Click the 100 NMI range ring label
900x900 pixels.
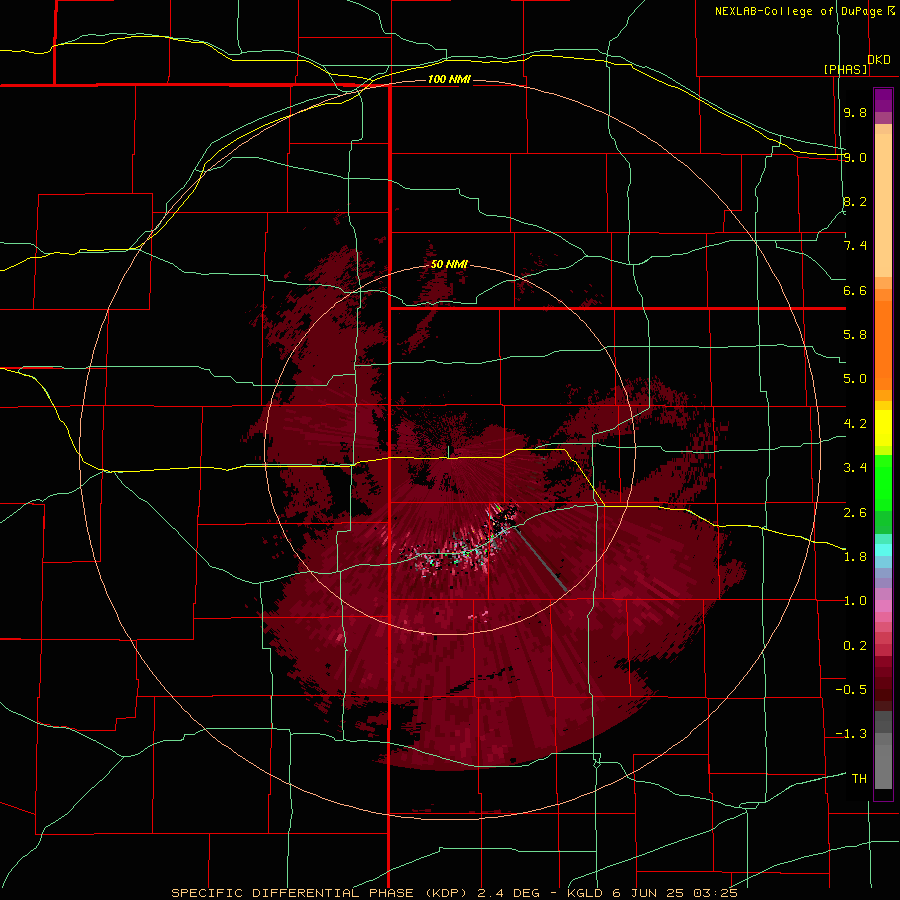point(449,79)
